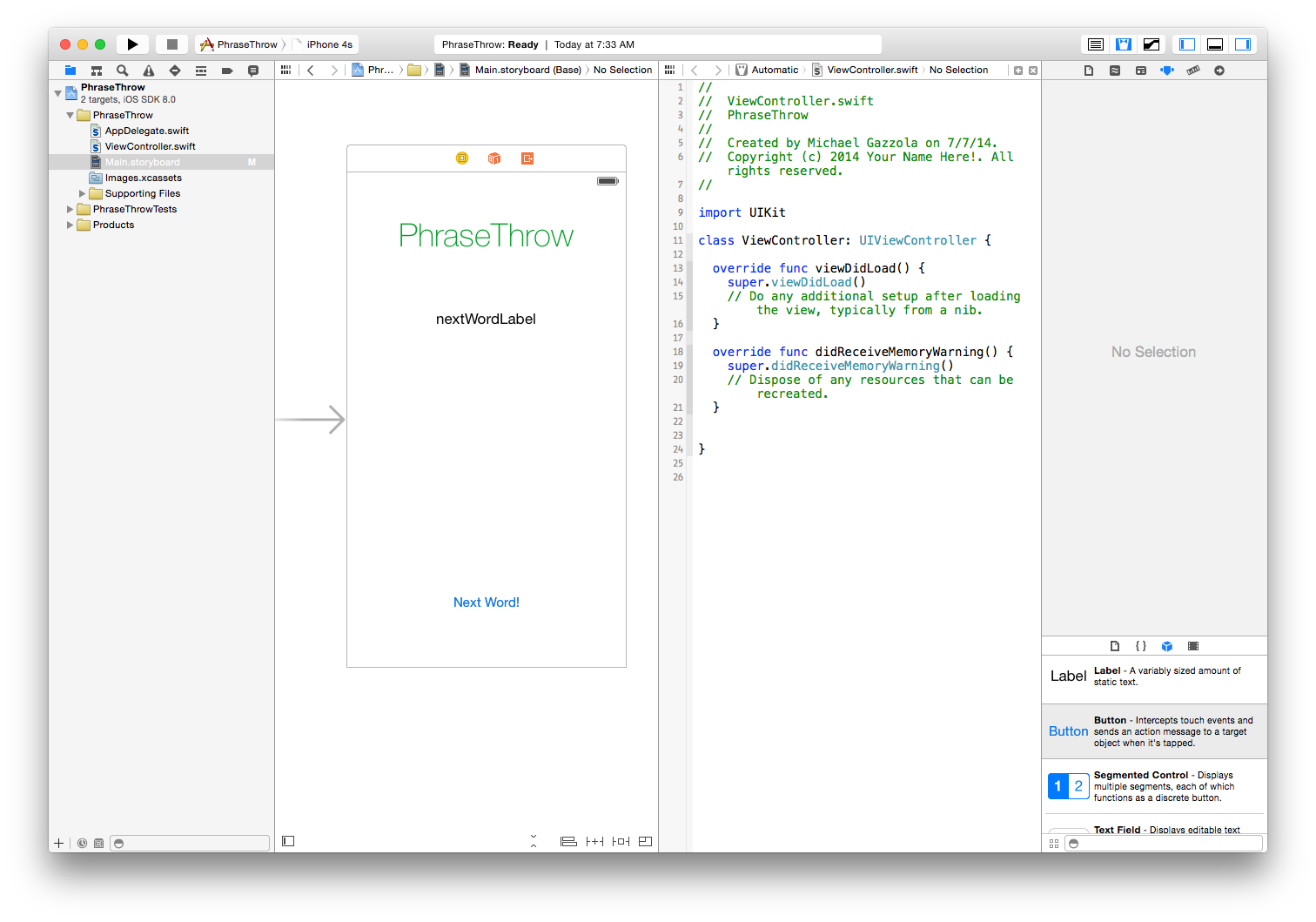1316x922 pixels.
Task: Show the Object library cube
Action: pyautogui.click(x=1167, y=646)
